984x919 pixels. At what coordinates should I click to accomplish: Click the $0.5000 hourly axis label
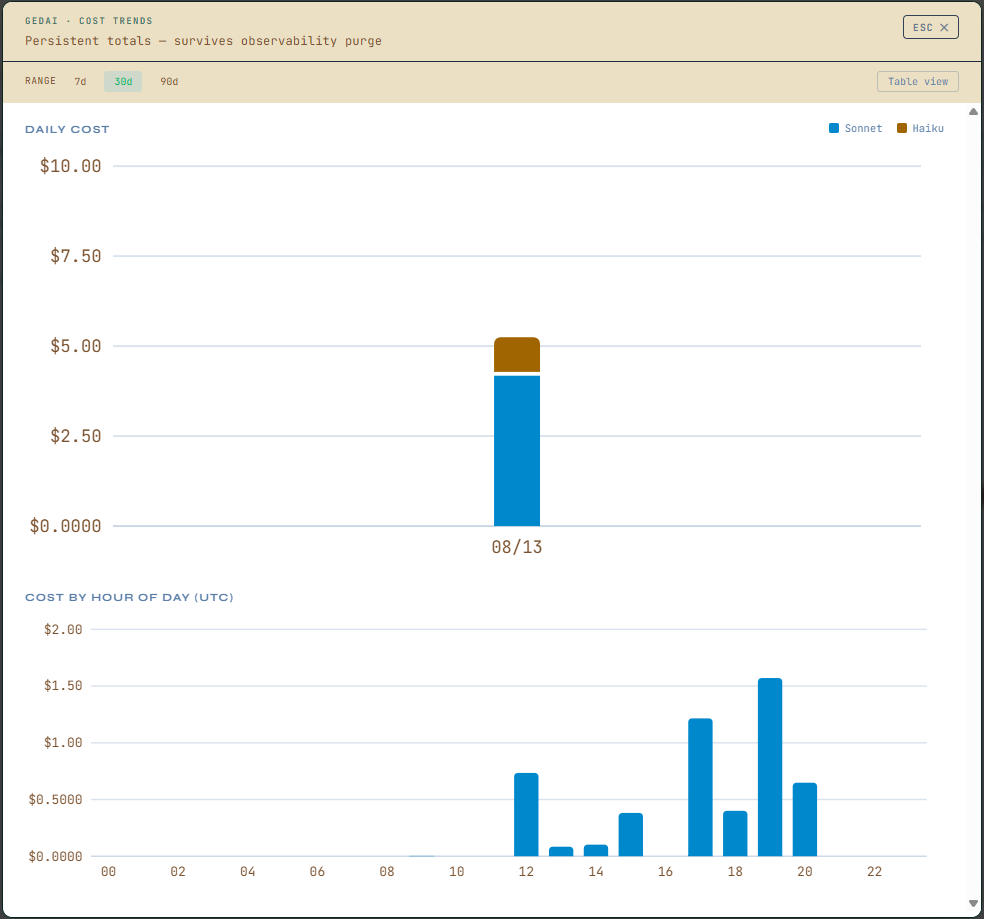point(55,799)
